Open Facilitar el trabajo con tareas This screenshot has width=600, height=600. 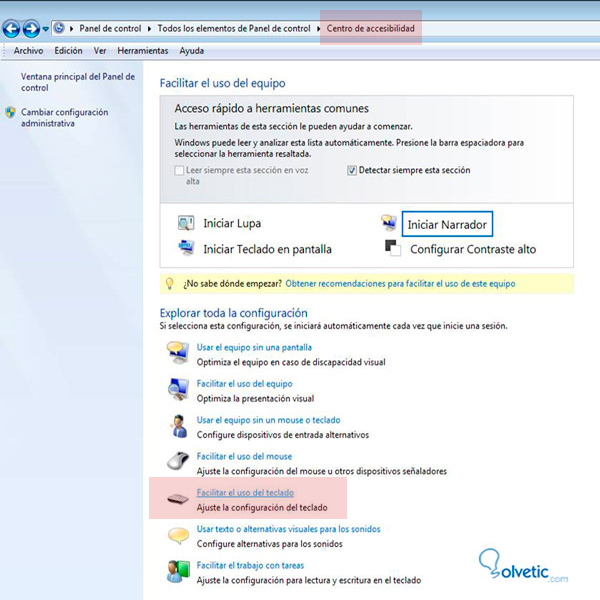pyautogui.click(x=250, y=566)
